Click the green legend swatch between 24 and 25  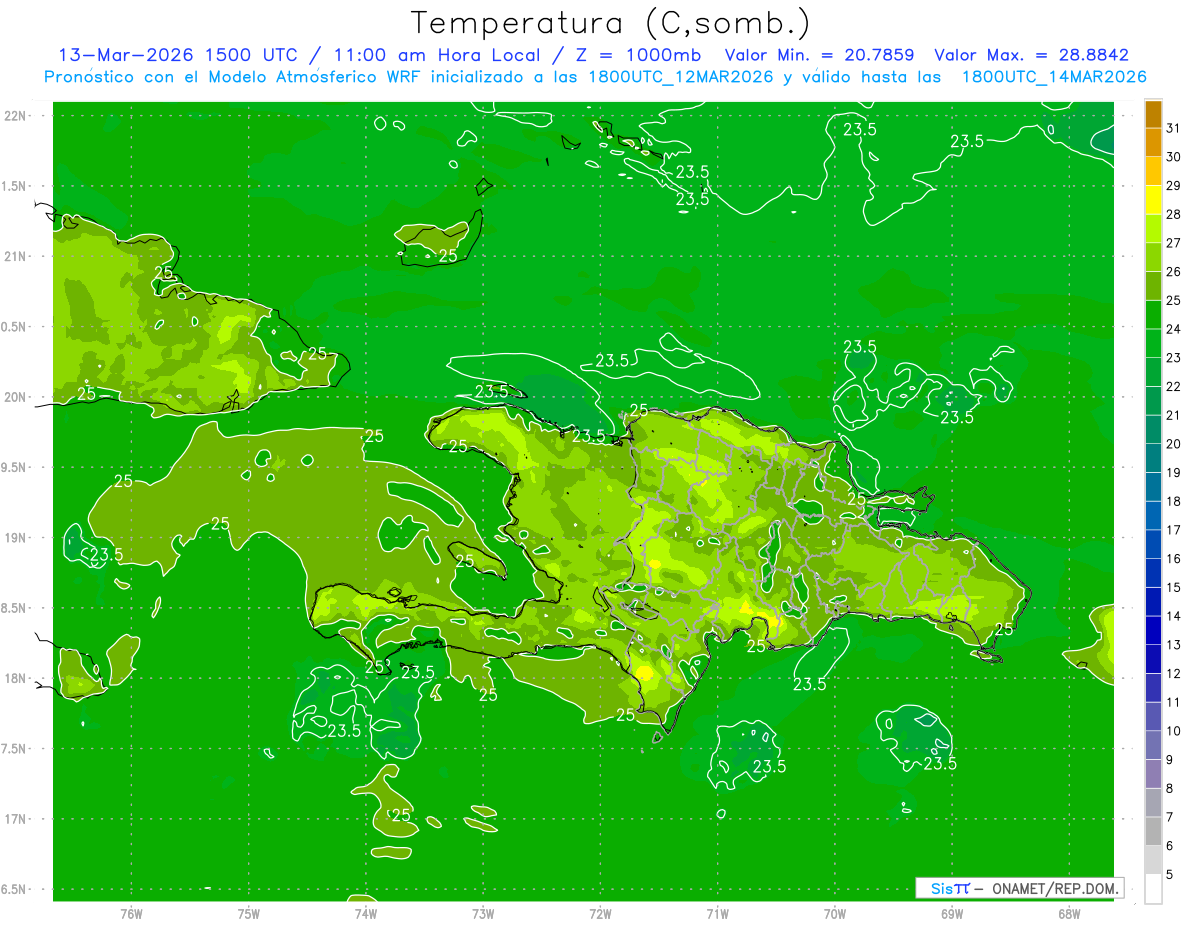(1153, 315)
